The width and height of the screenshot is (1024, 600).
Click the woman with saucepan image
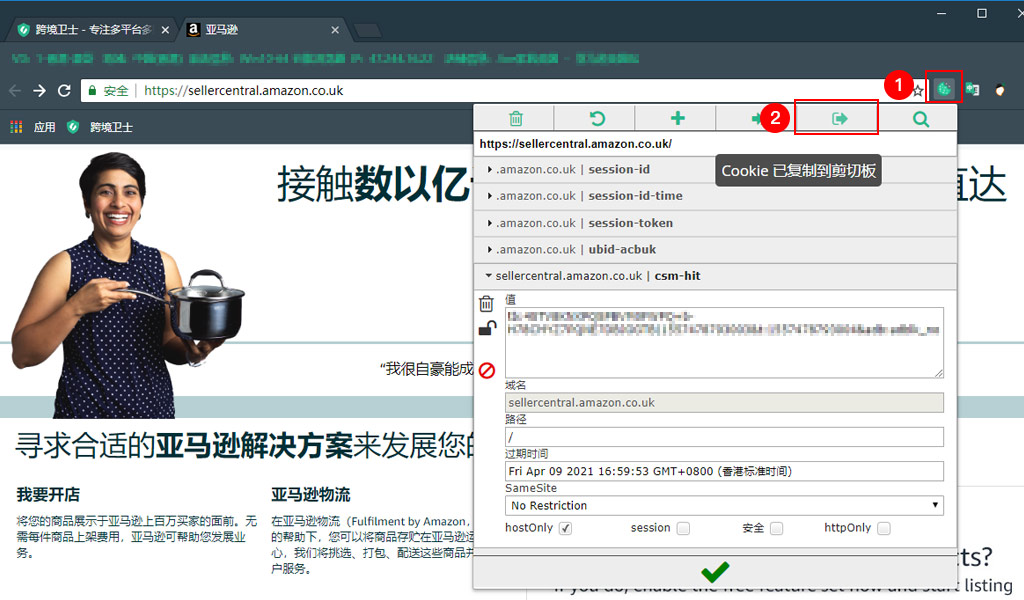(127, 285)
